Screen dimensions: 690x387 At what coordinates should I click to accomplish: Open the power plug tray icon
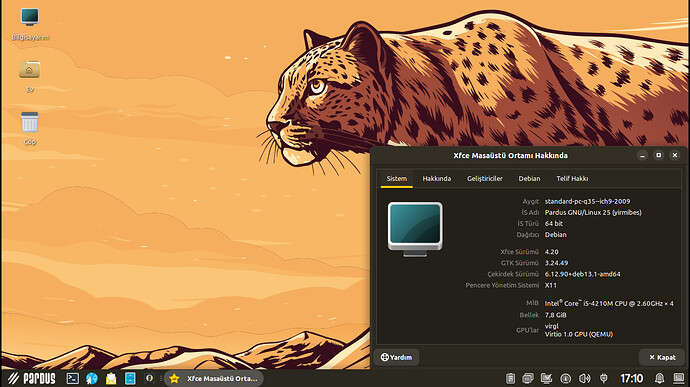[x=604, y=378]
